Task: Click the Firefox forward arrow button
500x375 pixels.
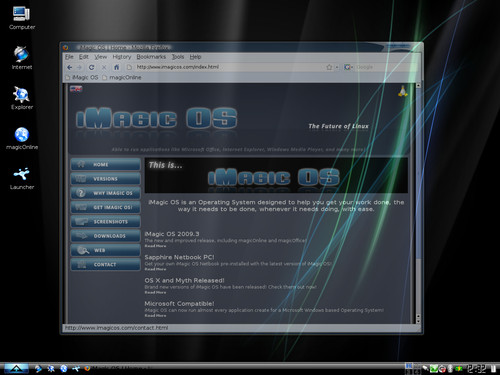Action: [x=79, y=67]
